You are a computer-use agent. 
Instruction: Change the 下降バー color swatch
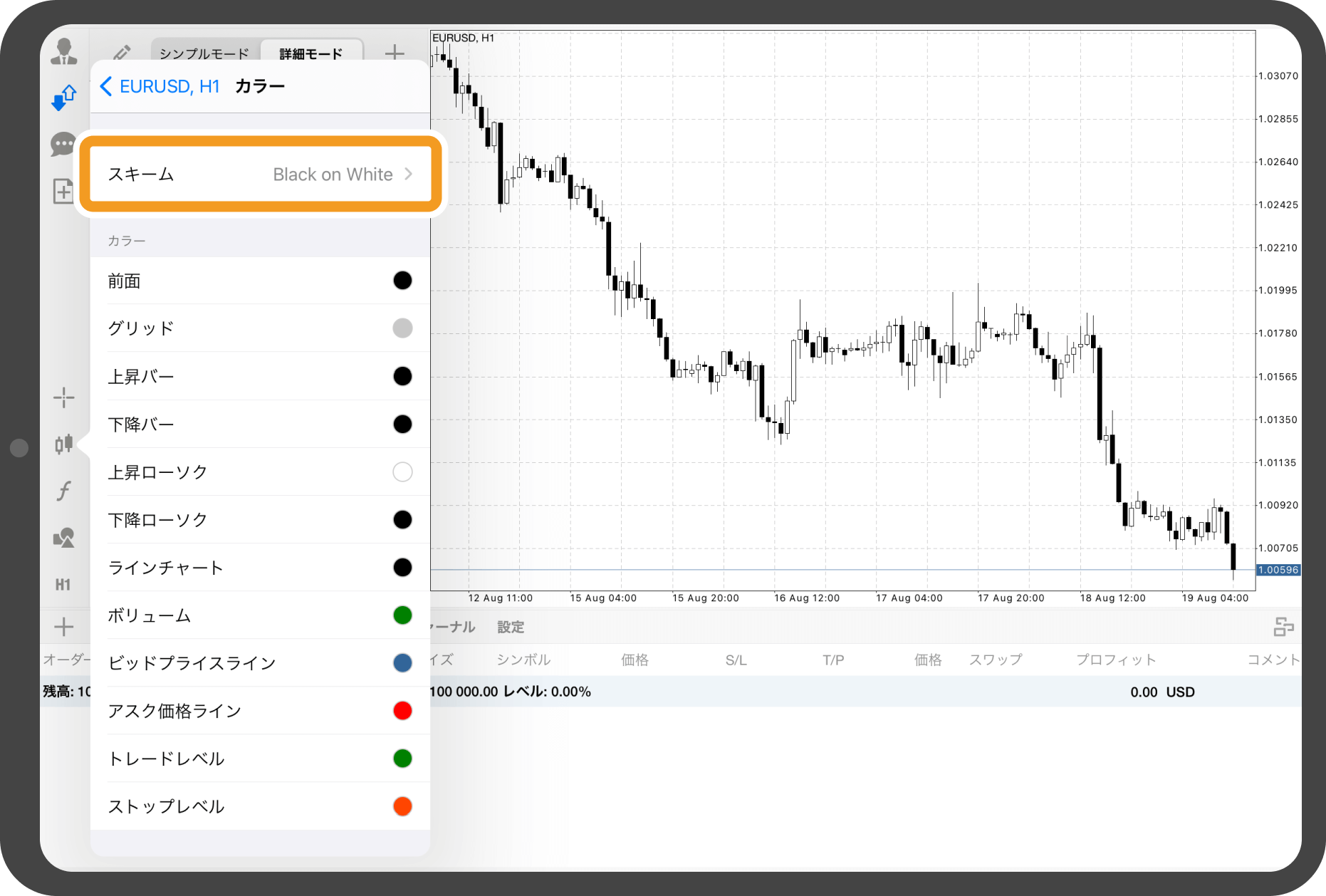[402, 424]
